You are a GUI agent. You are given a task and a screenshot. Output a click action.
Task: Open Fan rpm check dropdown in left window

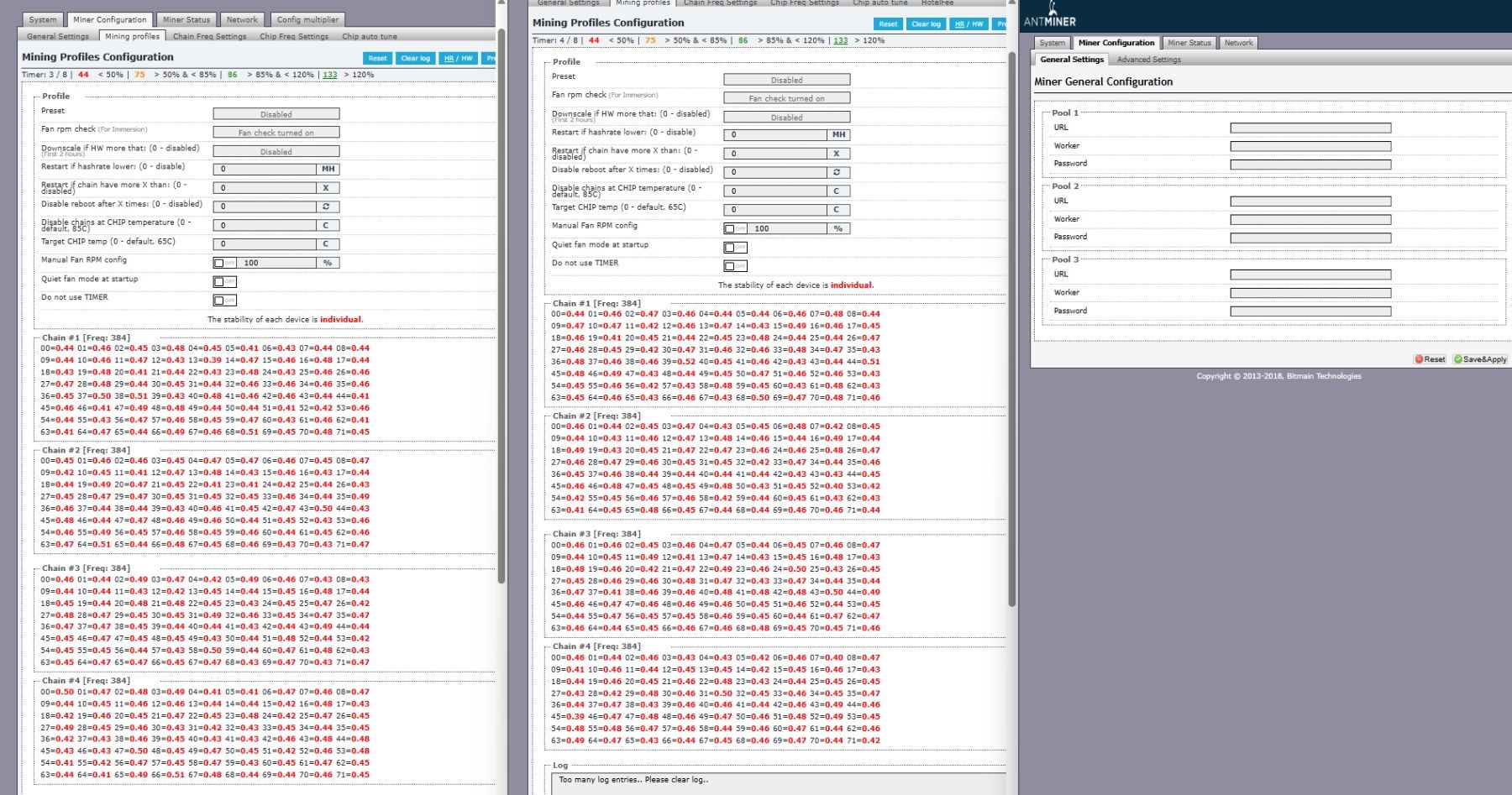[276, 133]
